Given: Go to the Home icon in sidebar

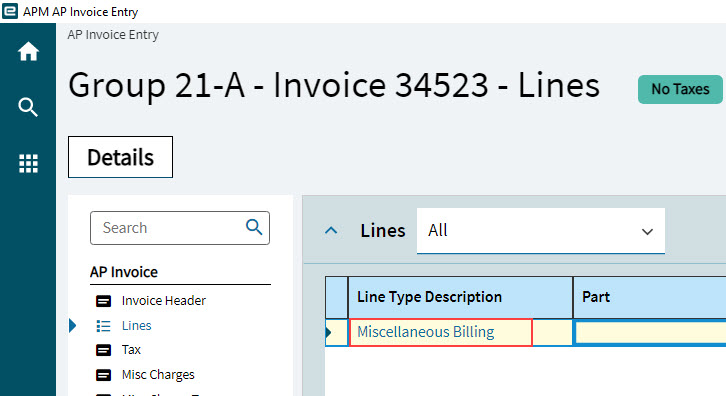Looking at the screenshot, I should tap(28, 51).
